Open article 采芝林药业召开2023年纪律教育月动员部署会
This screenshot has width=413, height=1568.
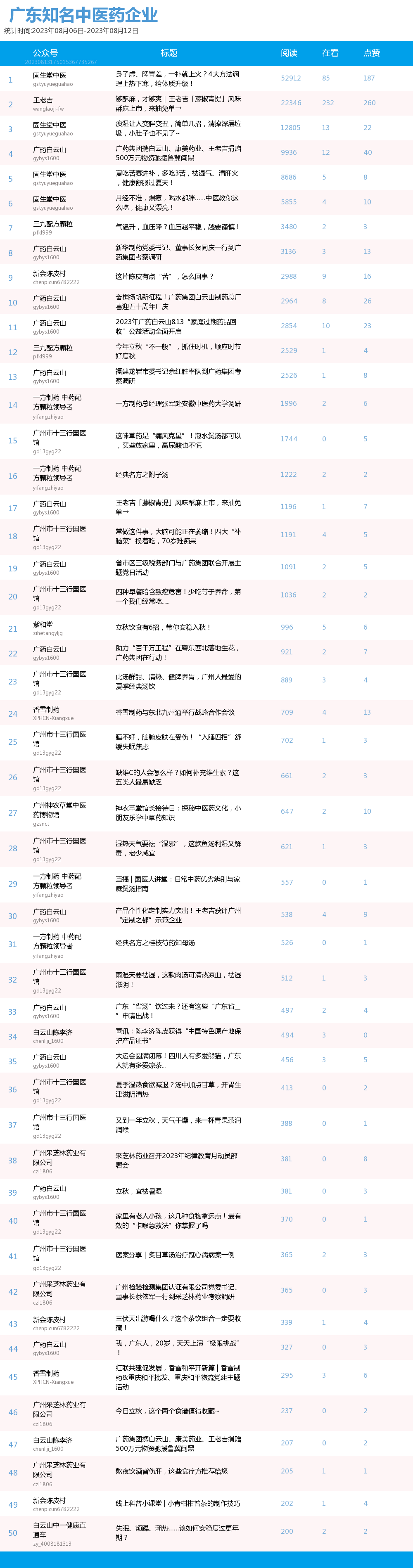(176, 1160)
